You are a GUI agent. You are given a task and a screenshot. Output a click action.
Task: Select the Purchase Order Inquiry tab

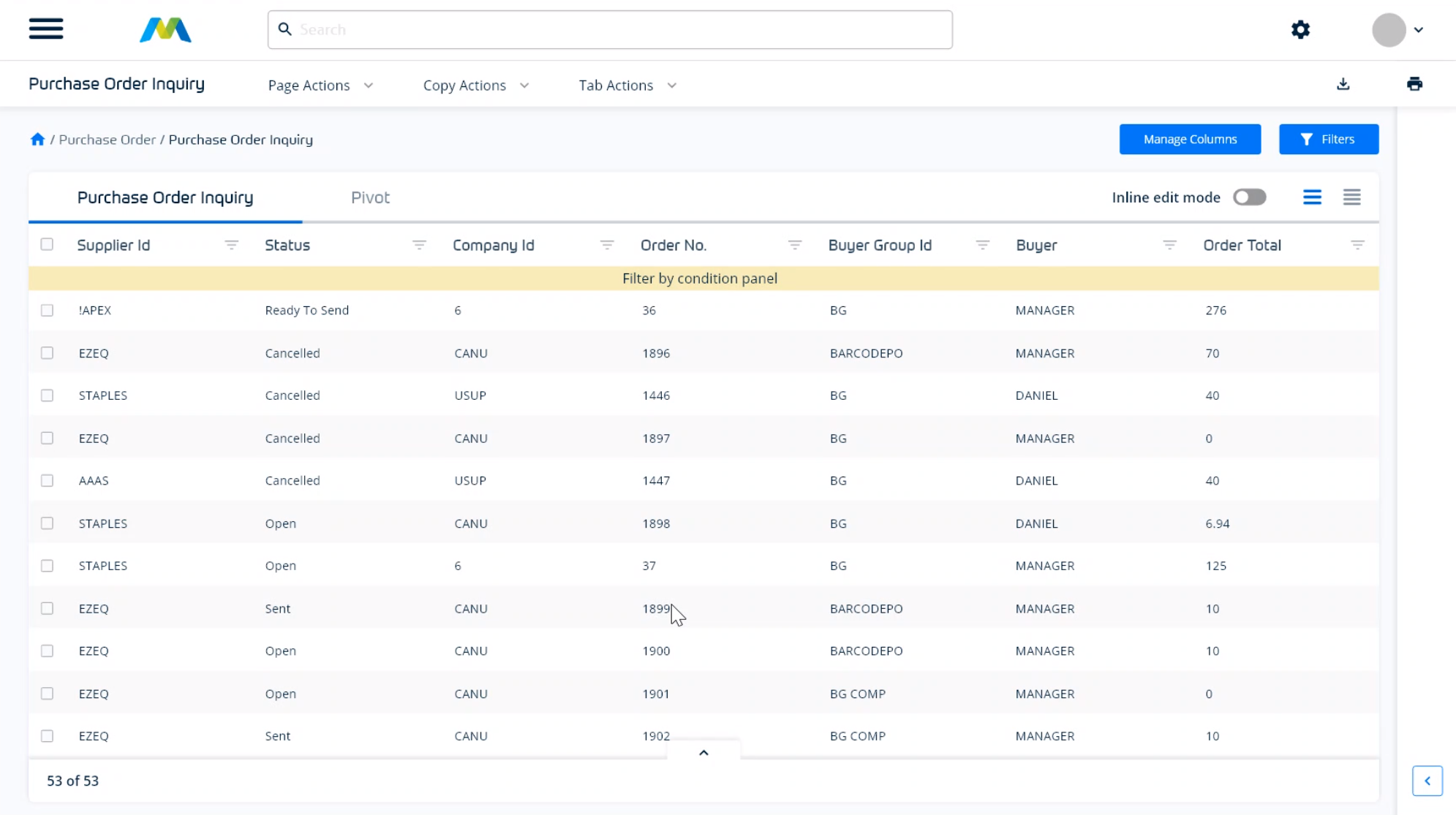coord(165,197)
